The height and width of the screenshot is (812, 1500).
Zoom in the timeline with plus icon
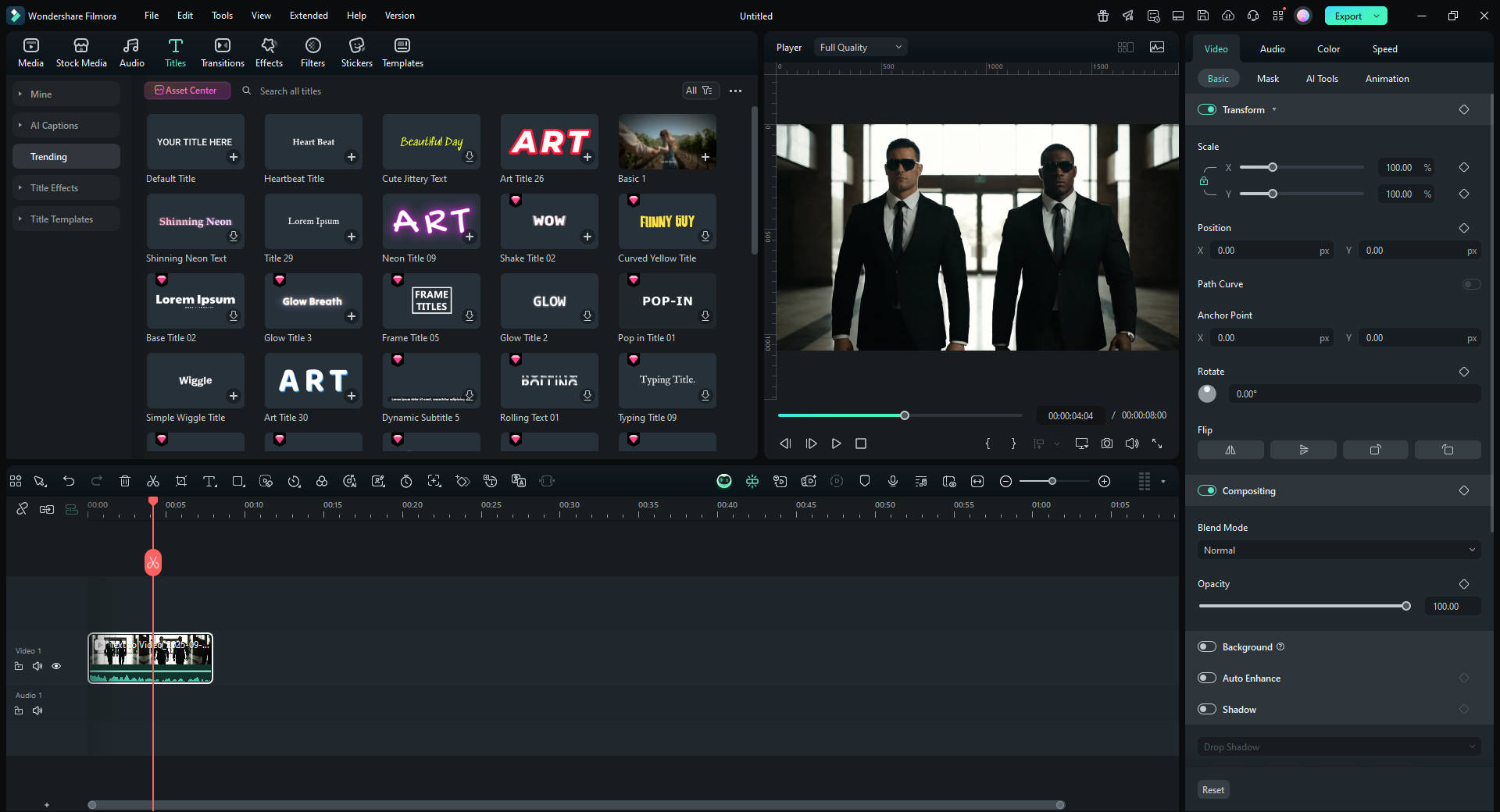click(1104, 482)
